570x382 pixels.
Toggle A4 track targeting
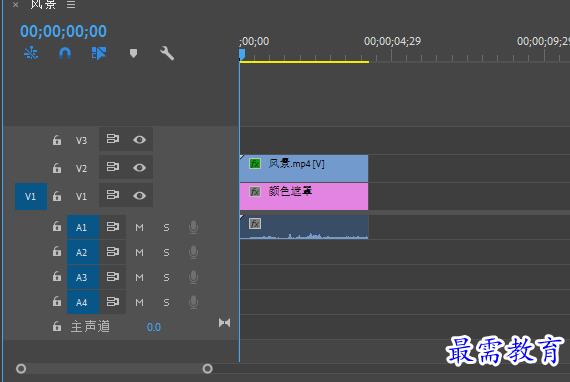point(83,302)
